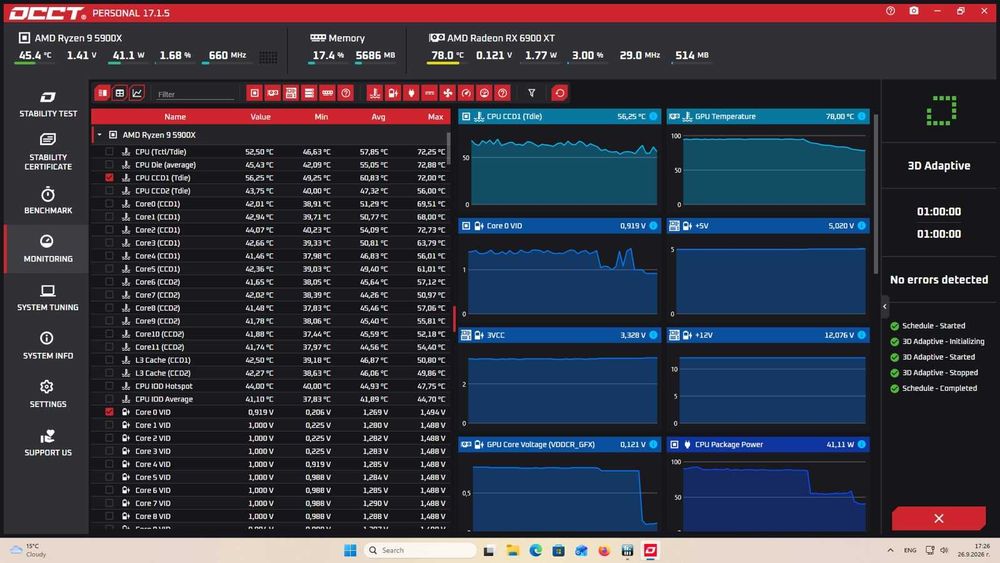Open the Stability Certificate section
The height and width of the screenshot is (563, 1000).
[48, 152]
